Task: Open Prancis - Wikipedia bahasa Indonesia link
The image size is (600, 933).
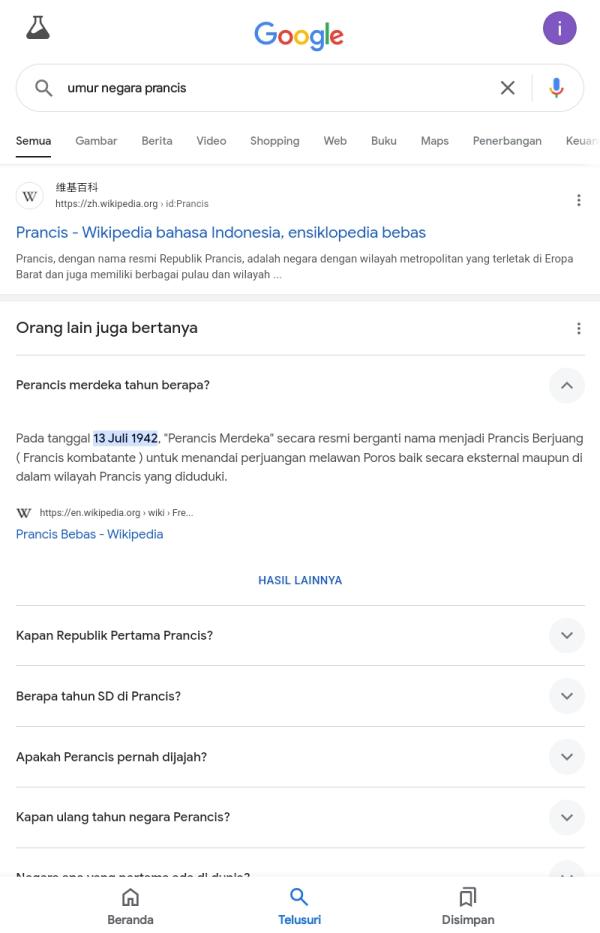Action: [221, 232]
